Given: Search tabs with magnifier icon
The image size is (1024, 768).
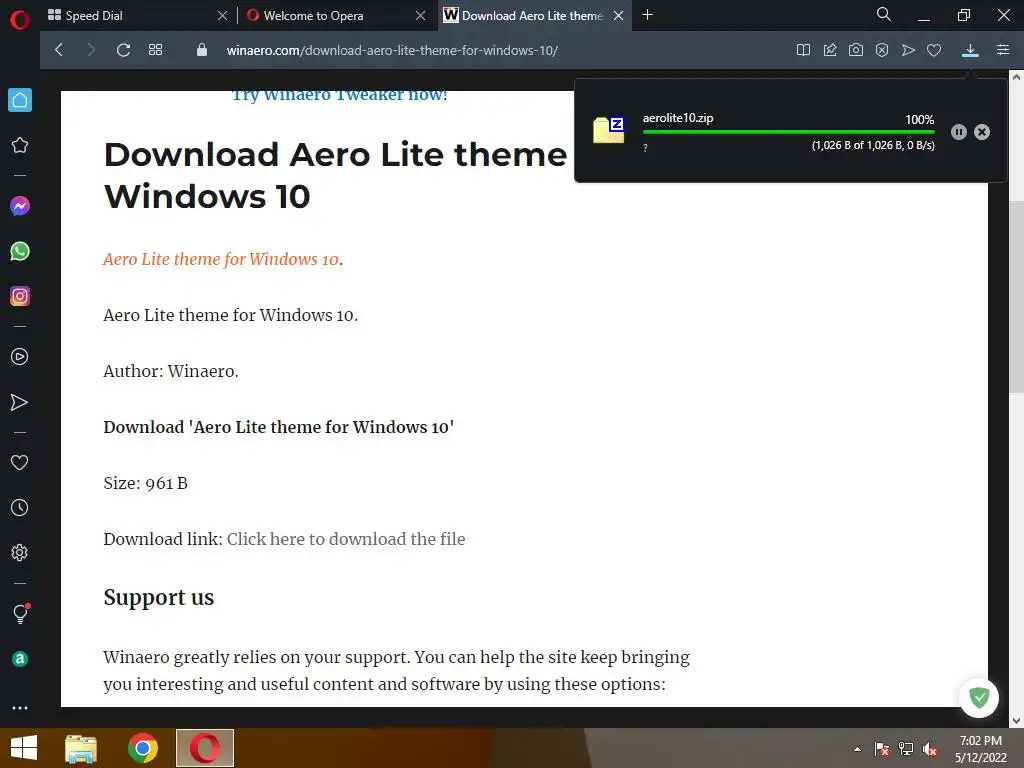Looking at the screenshot, I should (x=884, y=14).
